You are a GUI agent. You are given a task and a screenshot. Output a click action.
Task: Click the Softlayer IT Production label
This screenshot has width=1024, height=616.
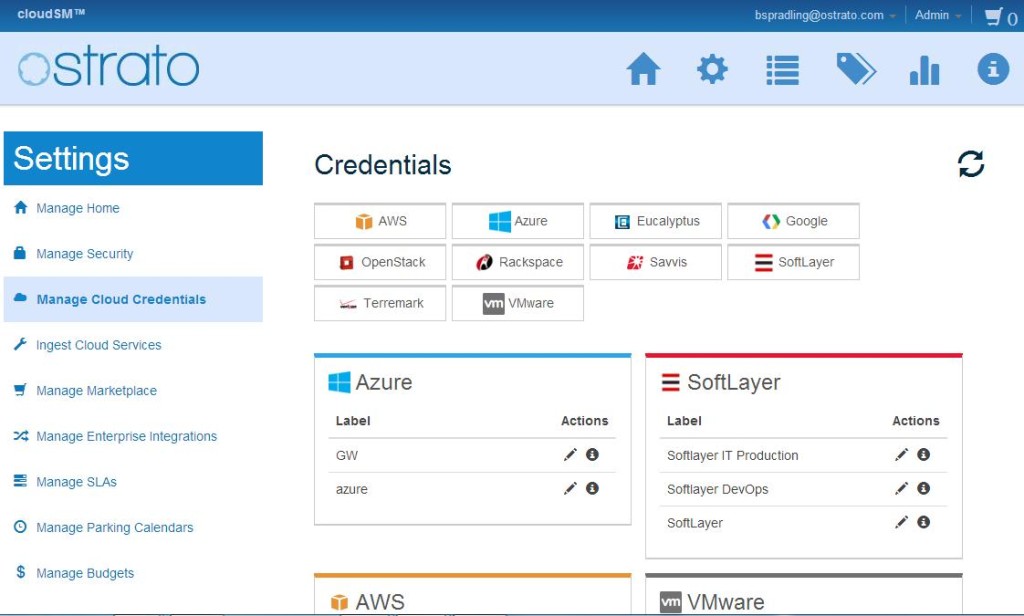click(x=733, y=455)
